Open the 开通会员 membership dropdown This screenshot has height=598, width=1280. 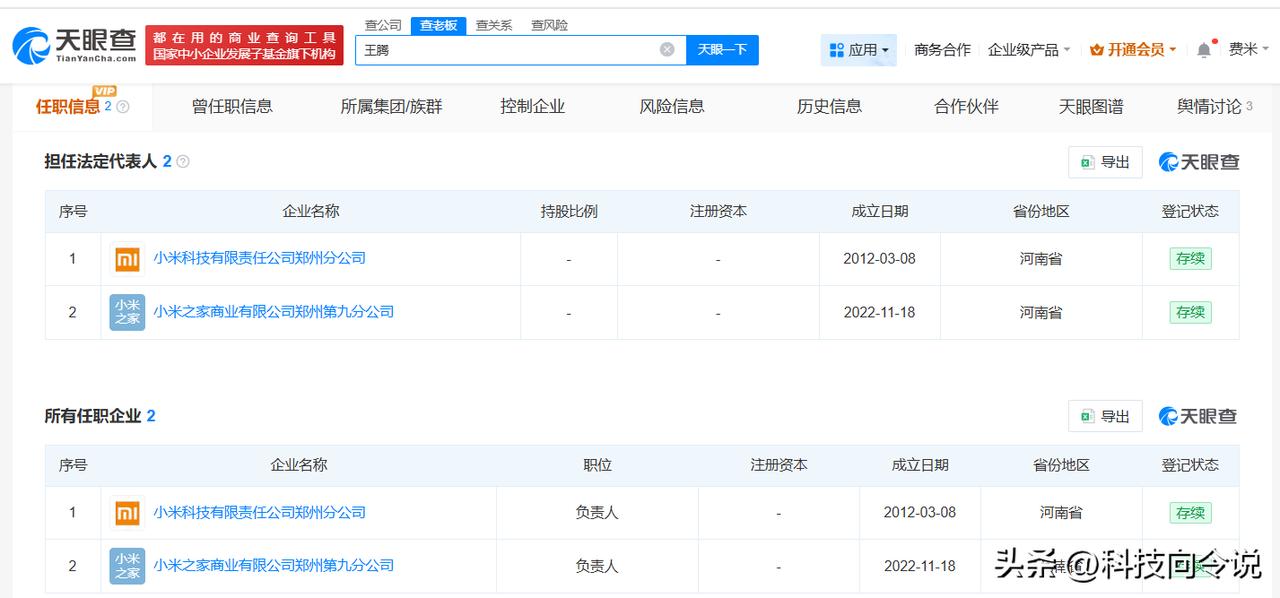point(1133,49)
